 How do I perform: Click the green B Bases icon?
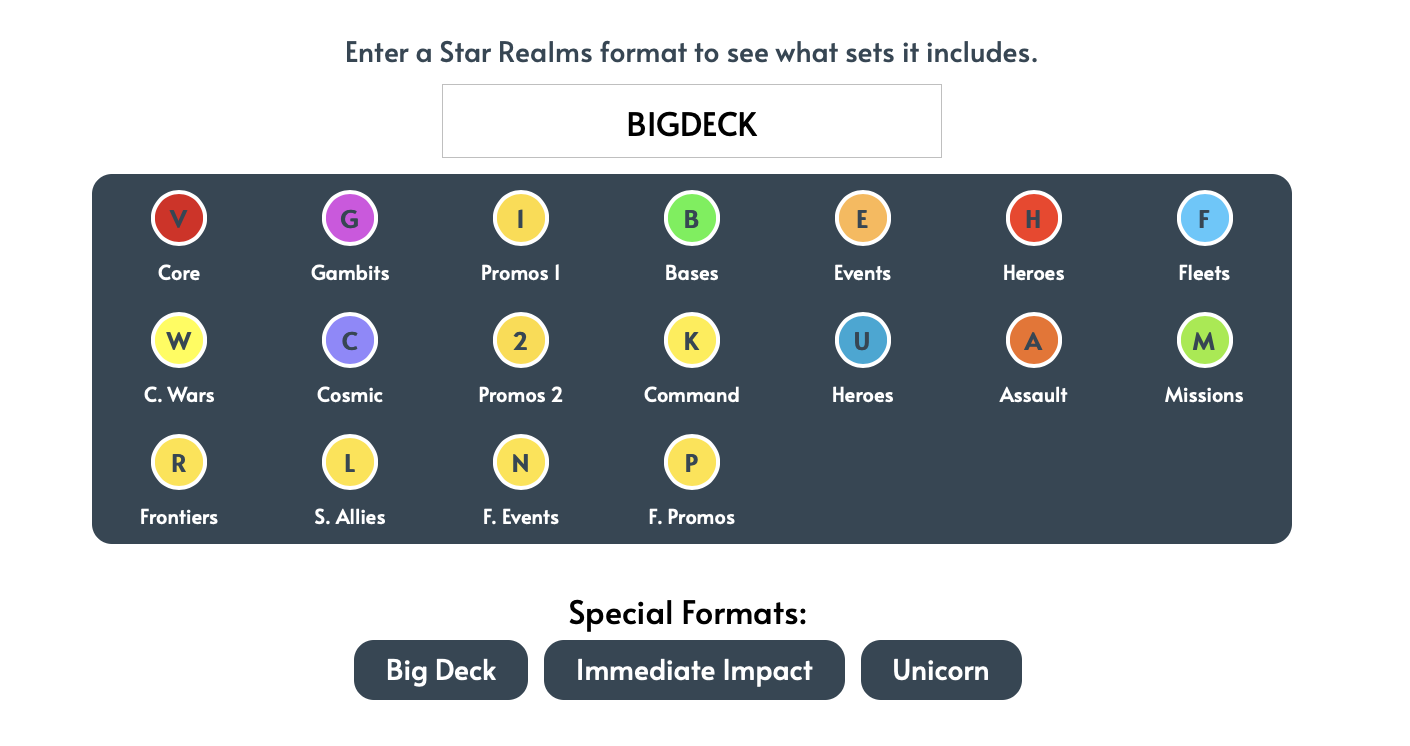click(691, 218)
